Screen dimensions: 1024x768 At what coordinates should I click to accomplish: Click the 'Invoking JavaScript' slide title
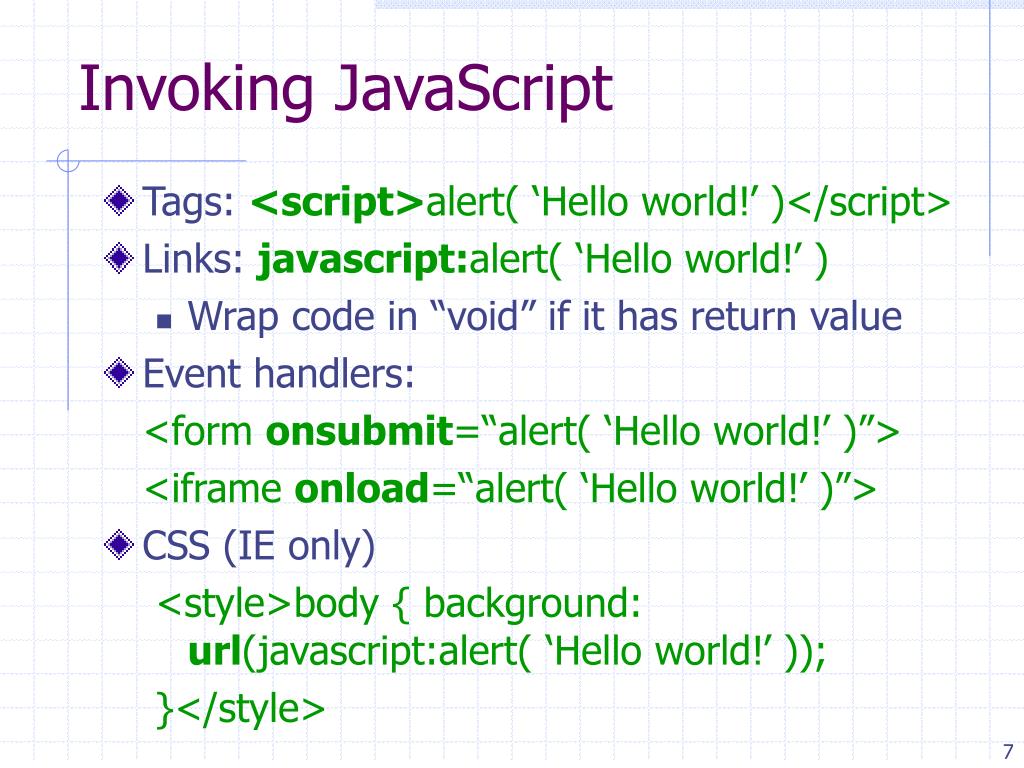point(346,90)
